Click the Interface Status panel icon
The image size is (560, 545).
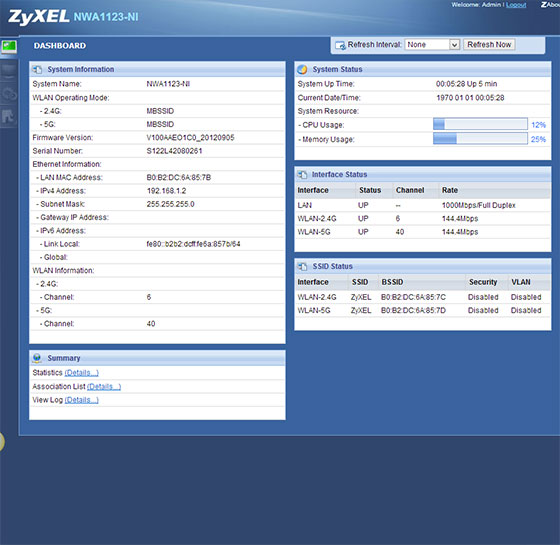pos(302,175)
